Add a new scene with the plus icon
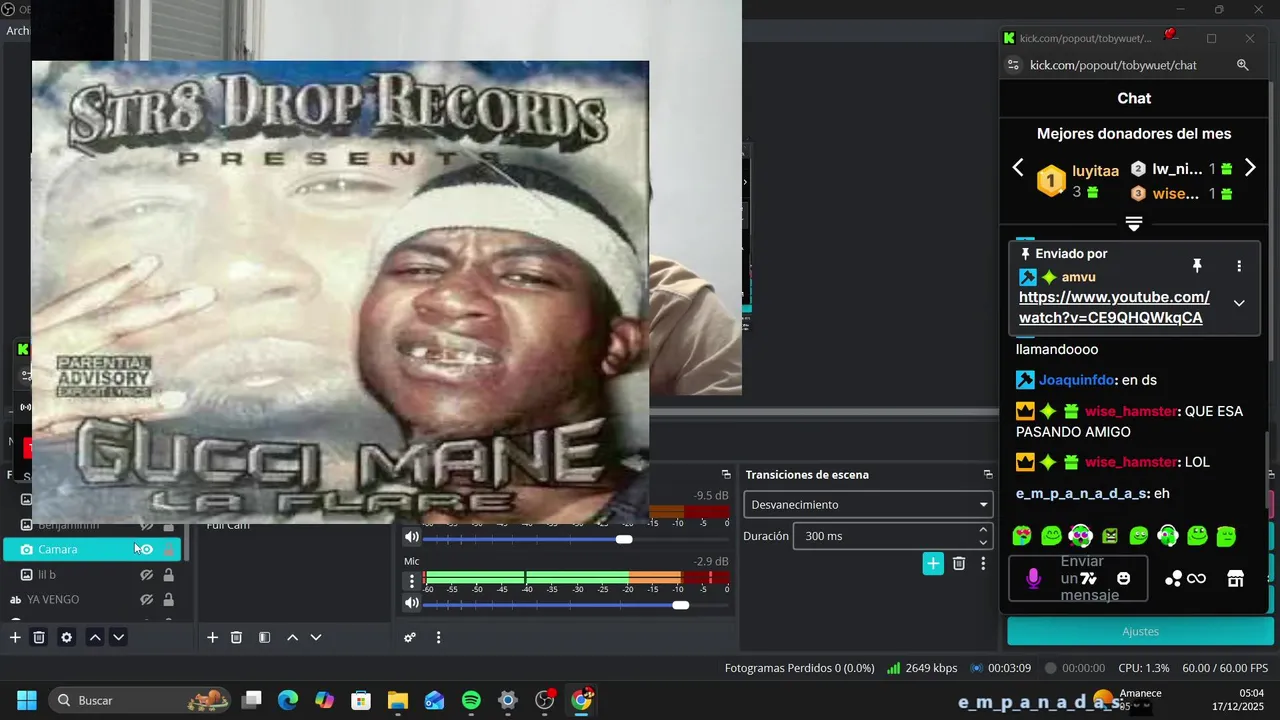Screen dimensions: 1280x720 (x=212, y=637)
